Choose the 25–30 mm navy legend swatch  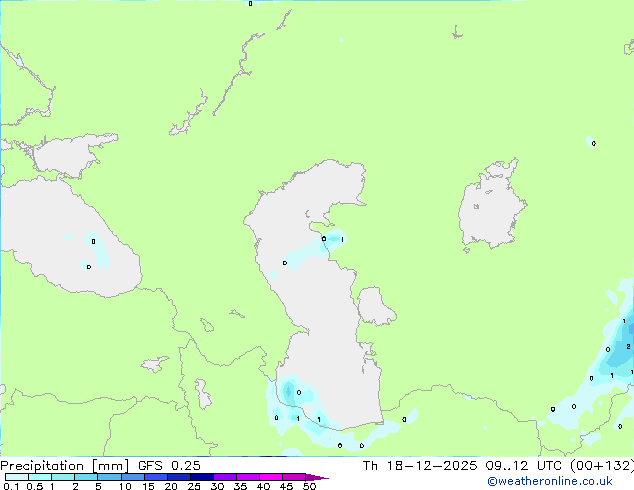tap(201, 477)
